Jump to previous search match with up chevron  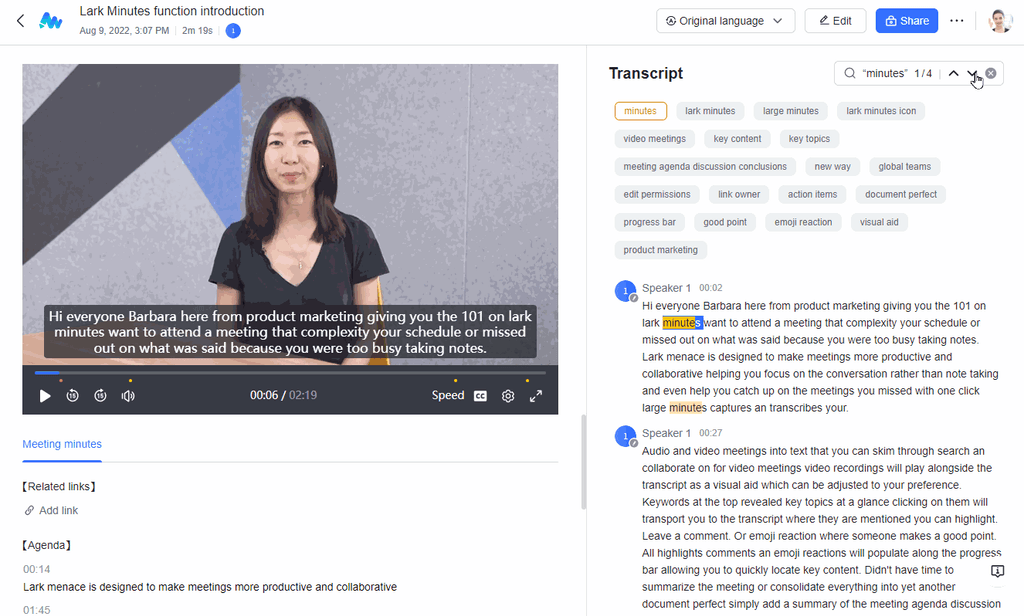(953, 73)
